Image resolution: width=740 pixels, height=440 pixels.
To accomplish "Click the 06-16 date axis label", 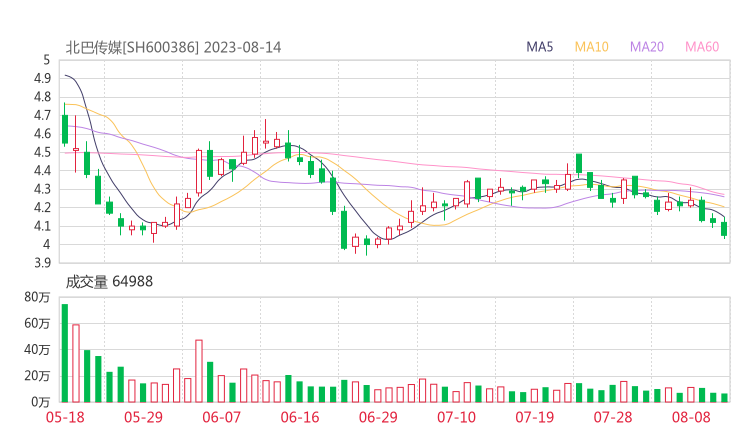I will (x=300, y=417).
